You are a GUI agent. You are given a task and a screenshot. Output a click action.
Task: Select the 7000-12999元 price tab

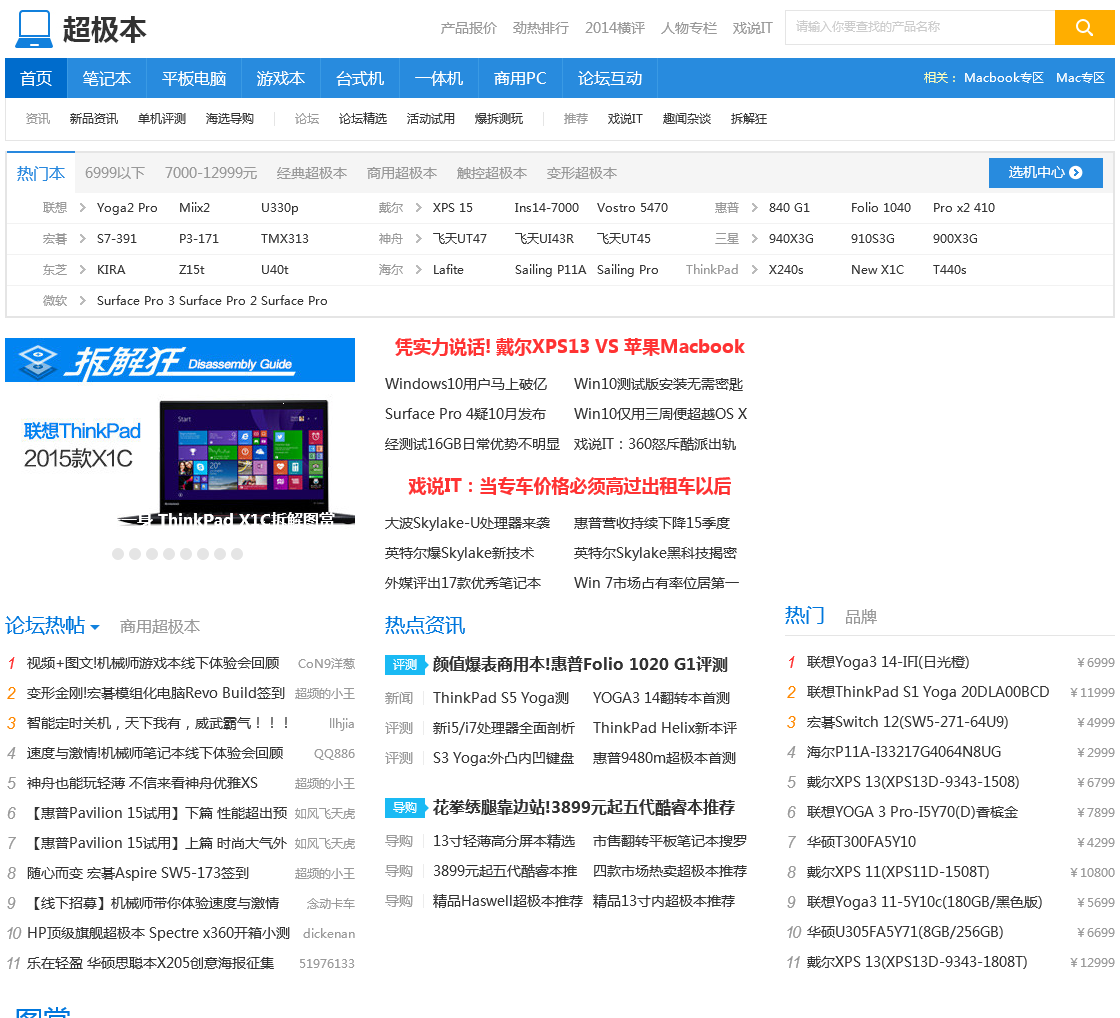211,173
